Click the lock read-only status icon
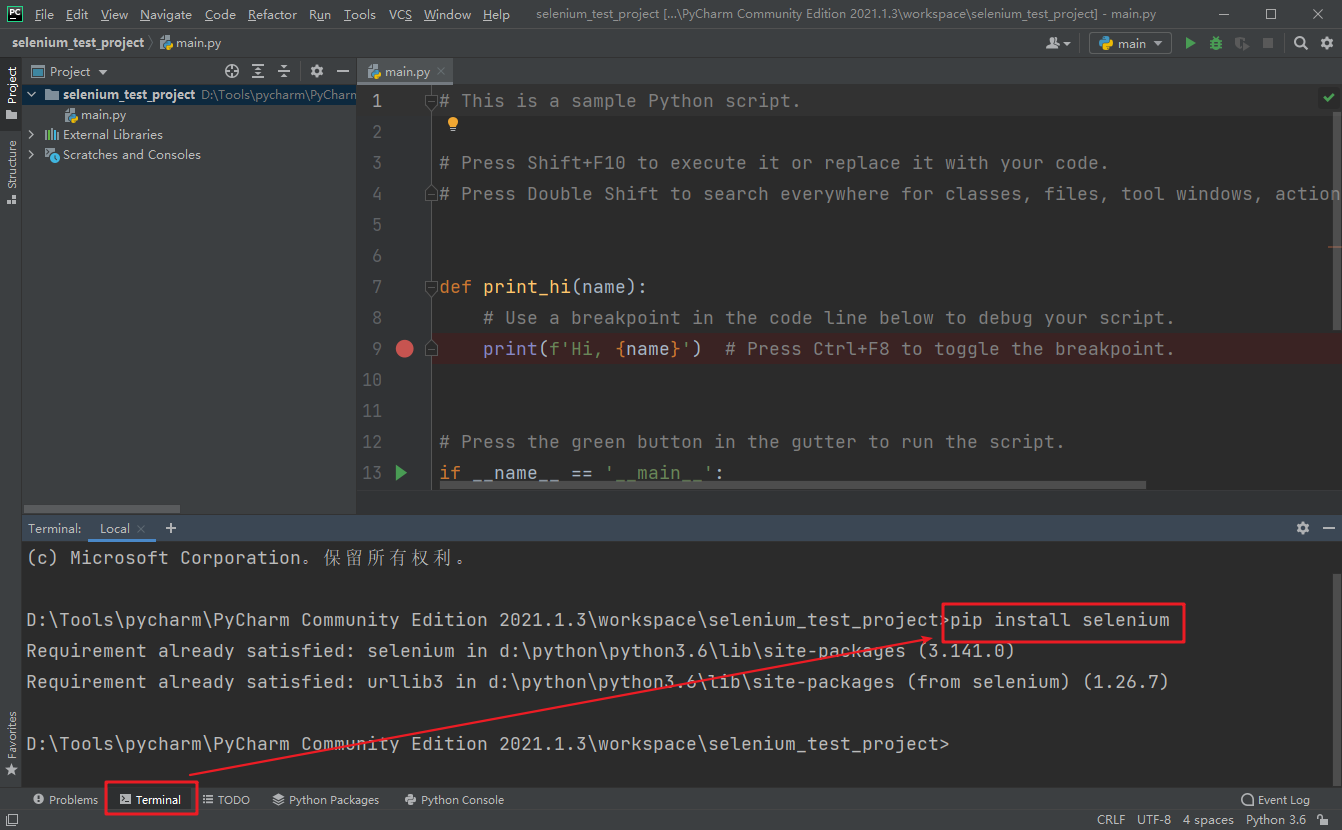The image size is (1342, 830). (1325, 820)
